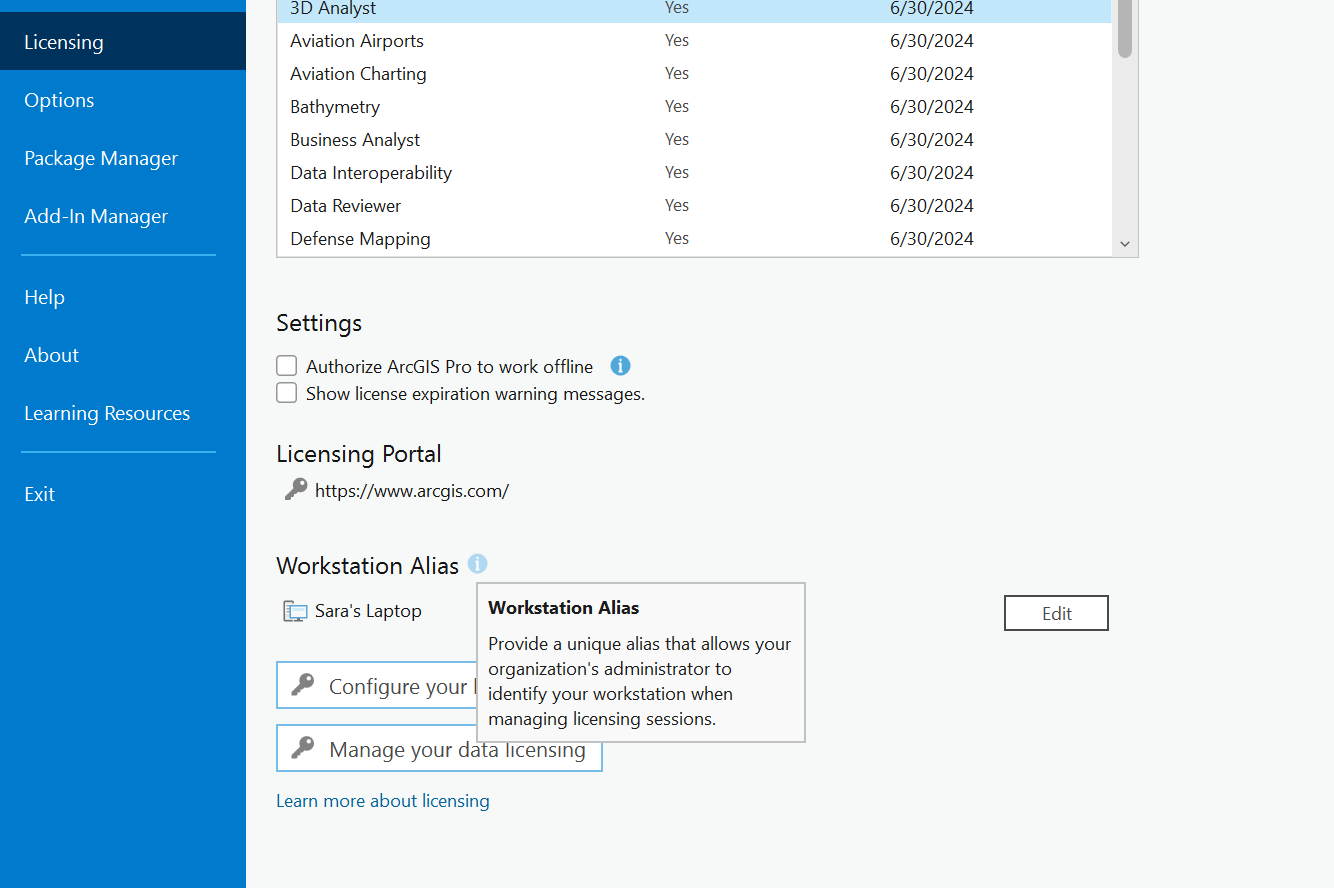Click the key icon on the Configure licensing button
This screenshot has height=888, width=1334.
pyautogui.click(x=303, y=685)
